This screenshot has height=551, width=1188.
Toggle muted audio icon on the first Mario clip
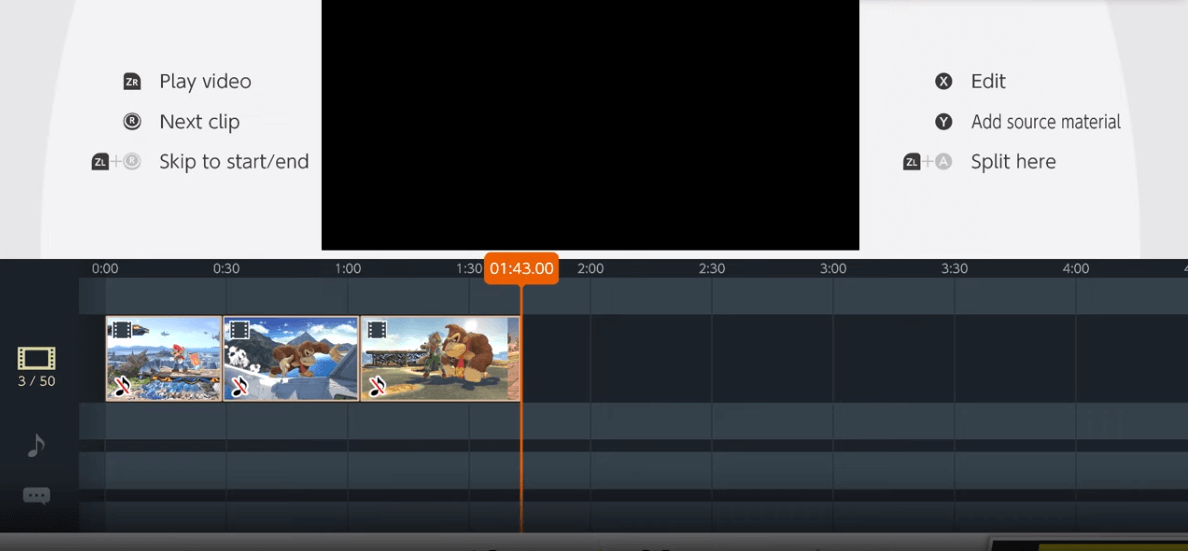(x=122, y=386)
